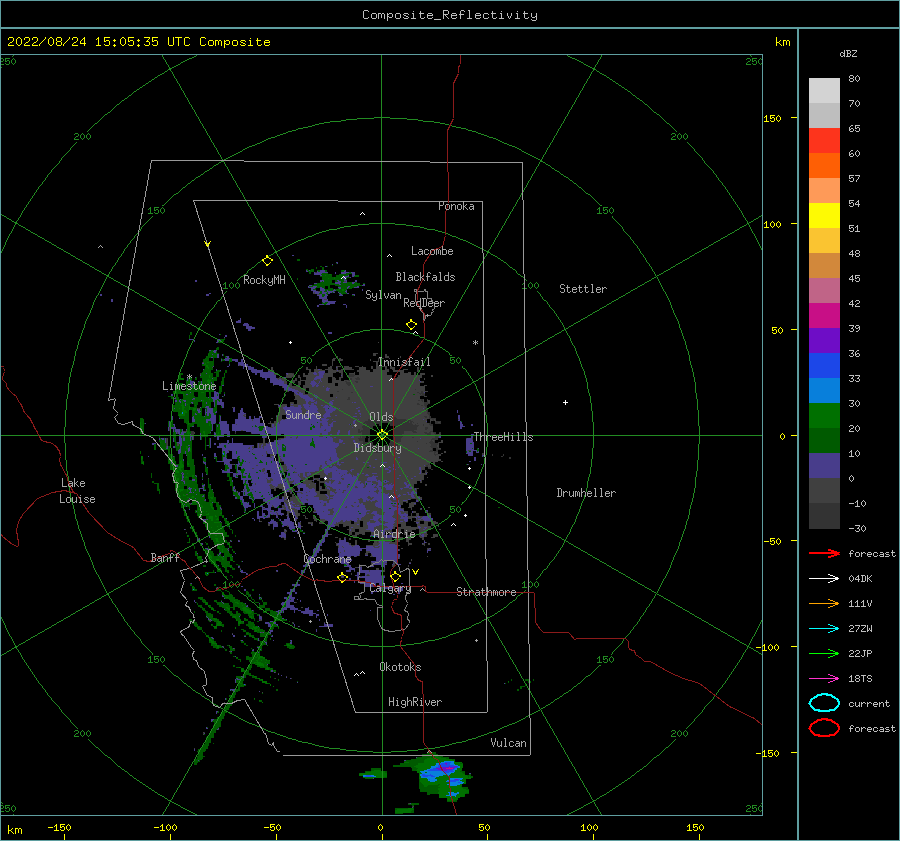Click the red 65 dBZ color swatch
The height and width of the screenshot is (841, 900).
[x=824, y=140]
